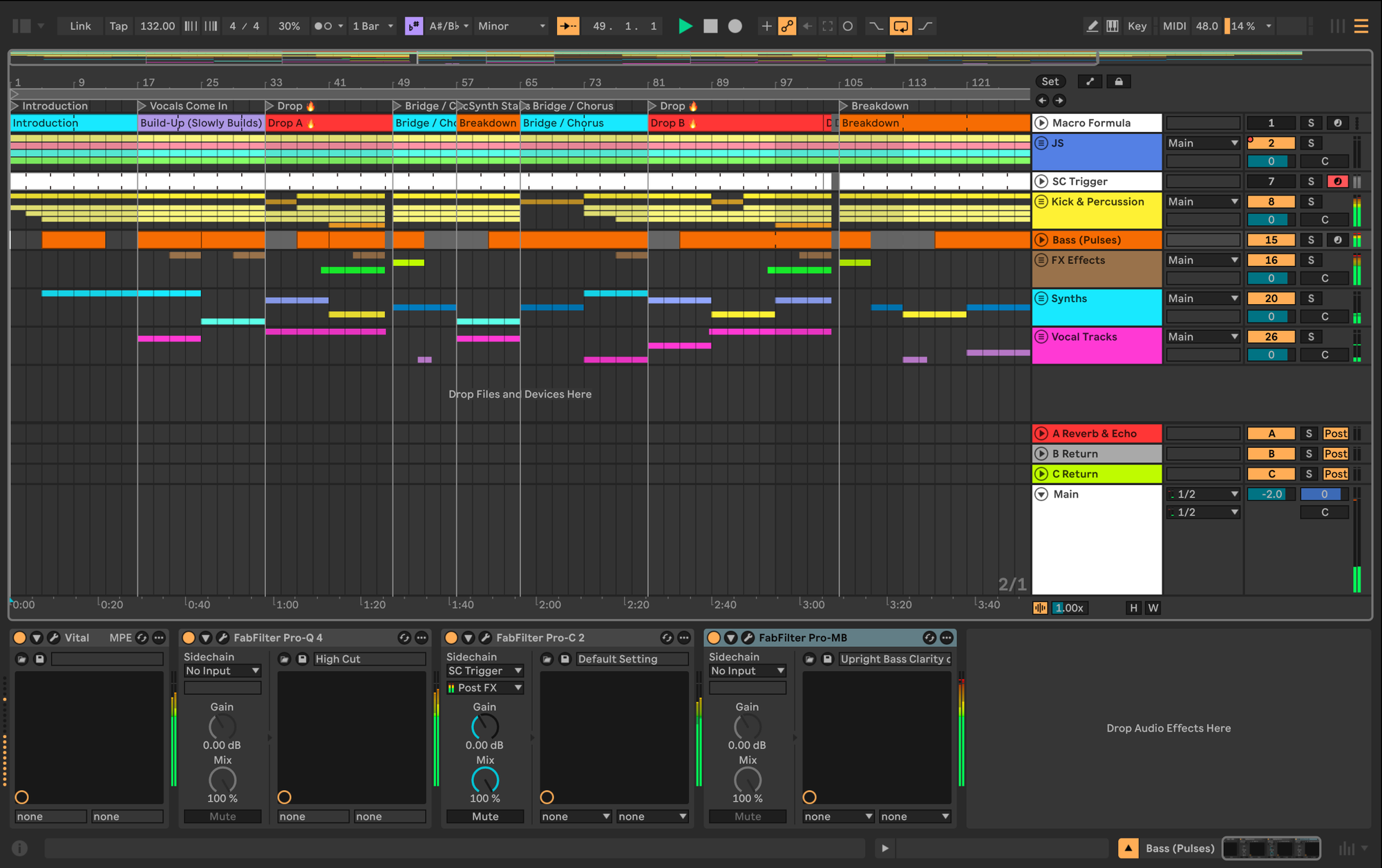Solo the Kick & Percussion track
The width and height of the screenshot is (1382, 868).
tap(1311, 202)
